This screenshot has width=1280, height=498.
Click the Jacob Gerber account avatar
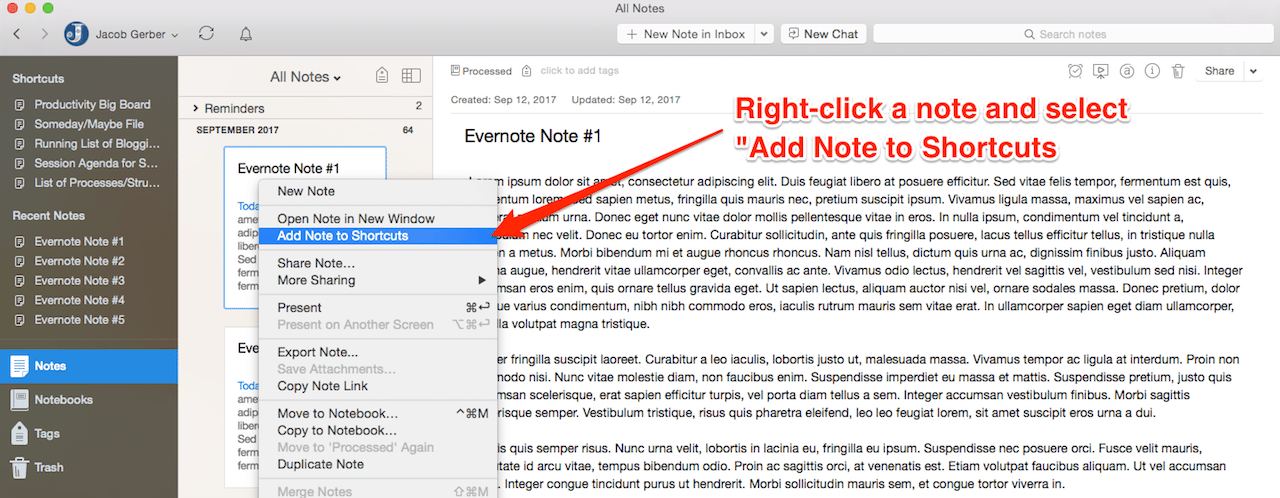click(76, 34)
